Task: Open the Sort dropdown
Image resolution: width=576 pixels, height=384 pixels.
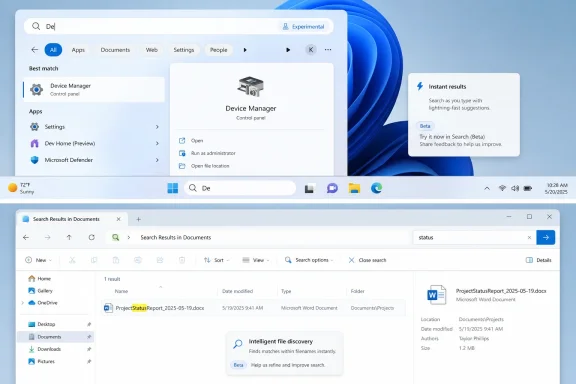Action: point(216,260)
